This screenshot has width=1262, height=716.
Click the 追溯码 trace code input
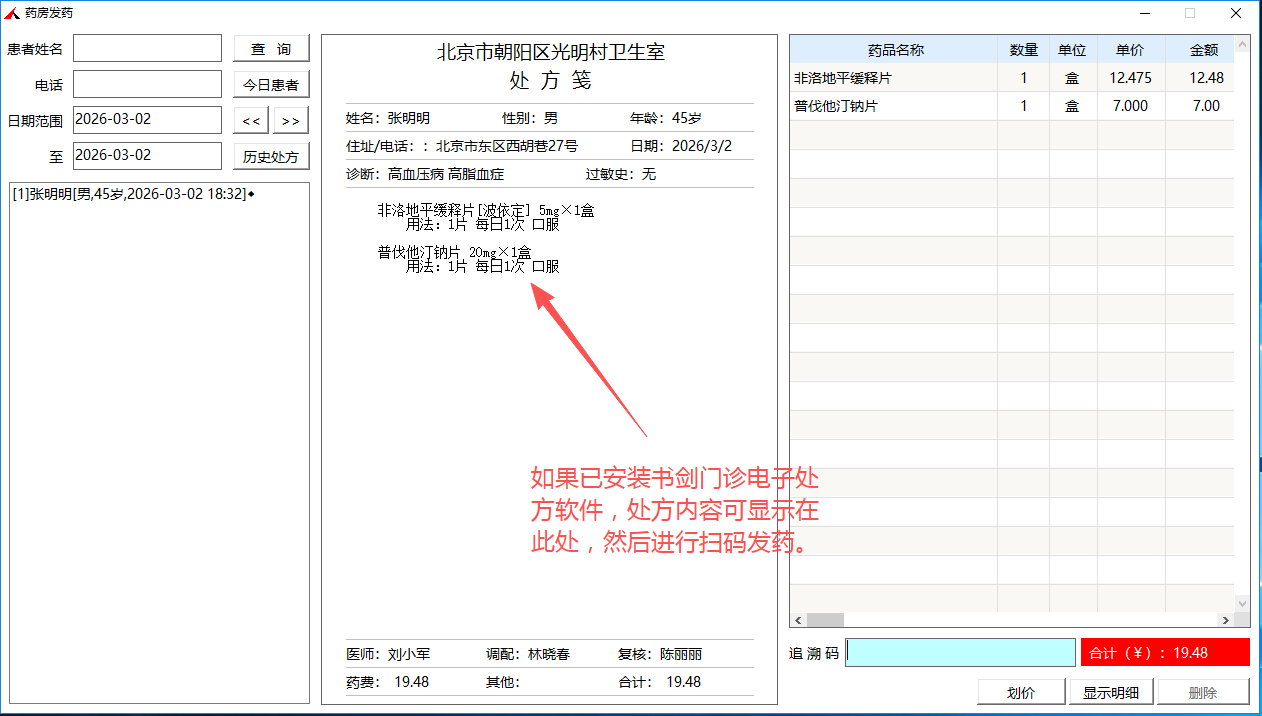(x=960, y=653)
